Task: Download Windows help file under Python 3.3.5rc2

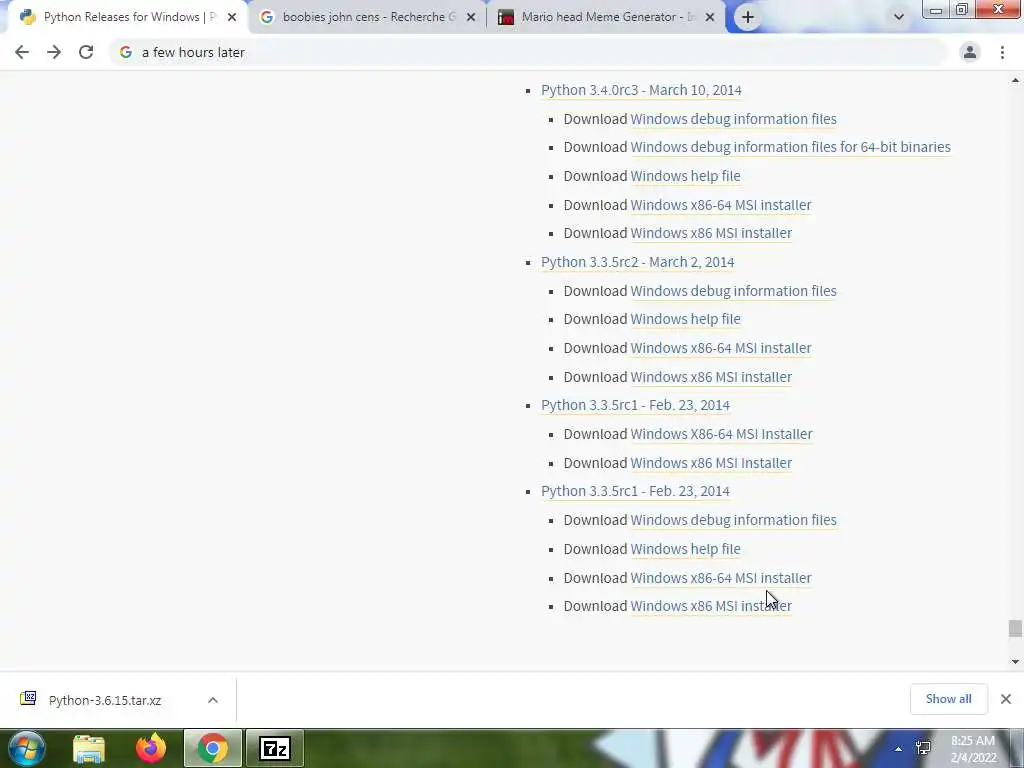Action: point(685,319)
